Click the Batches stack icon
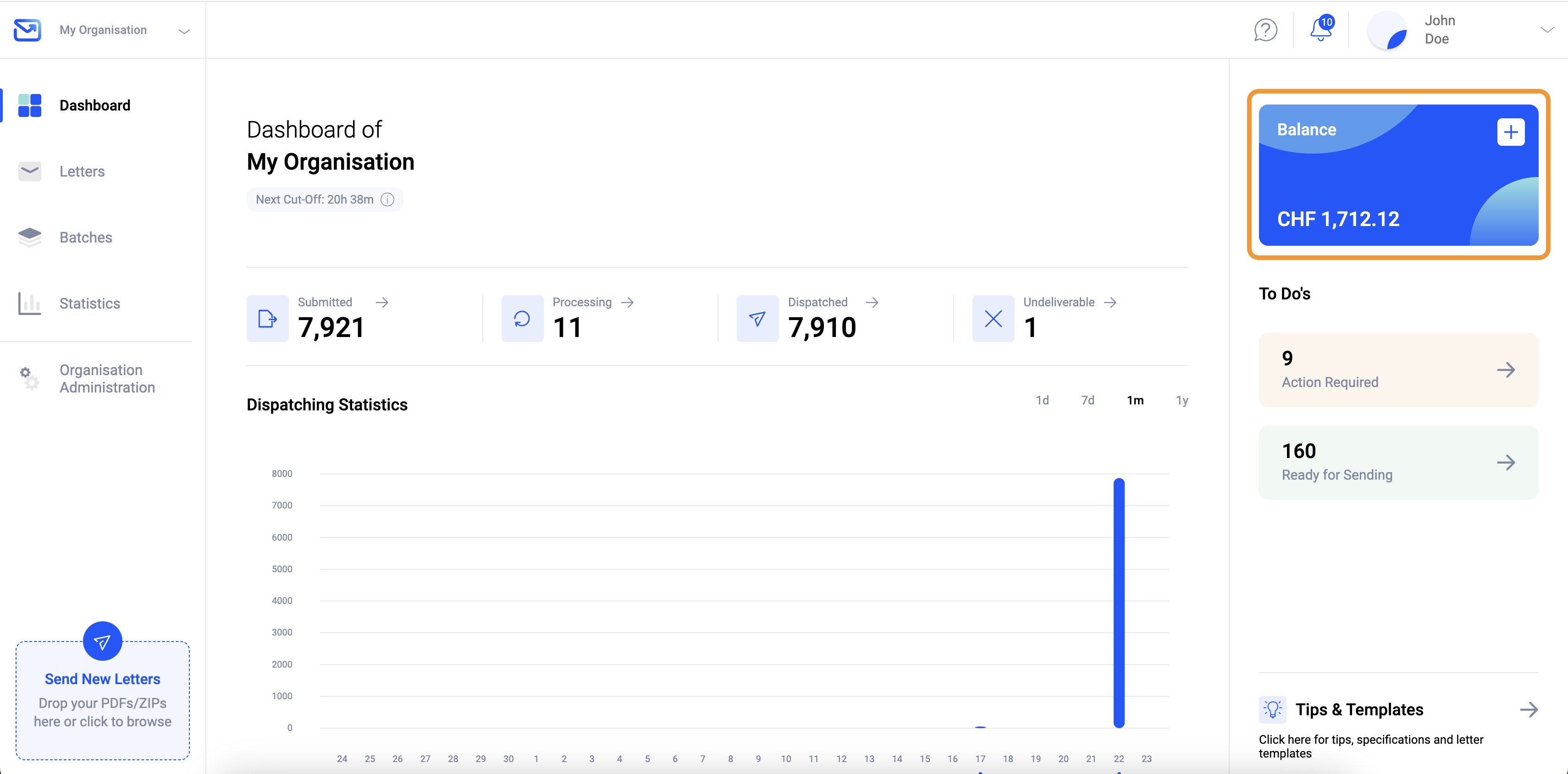This screenshot has width=1568, height=774. 29,237
